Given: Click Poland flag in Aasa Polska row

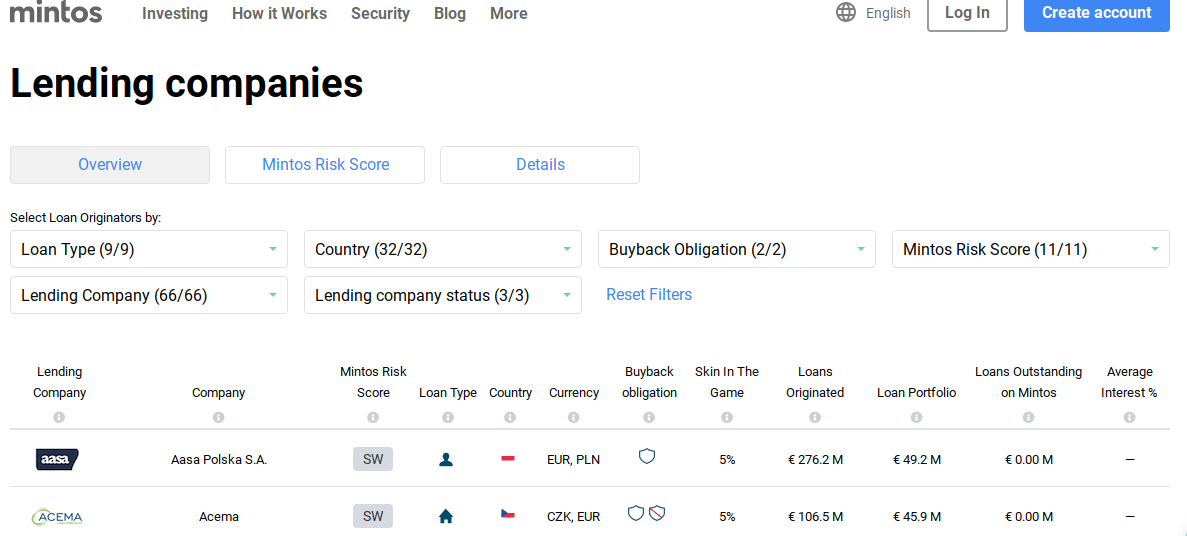Looking at the screenshot, I should 508,458.
